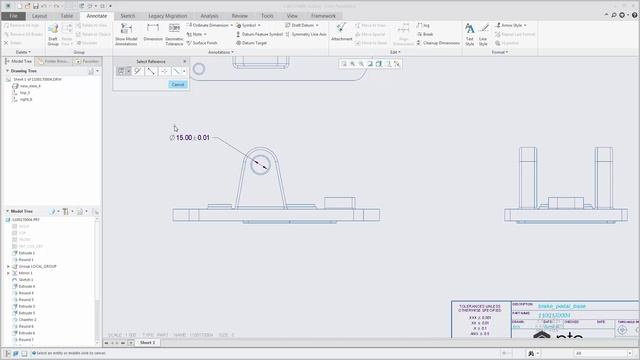Screen dimensions: 640x360
Task: Insert a Datum Feature Symbol
Action: 259,34
